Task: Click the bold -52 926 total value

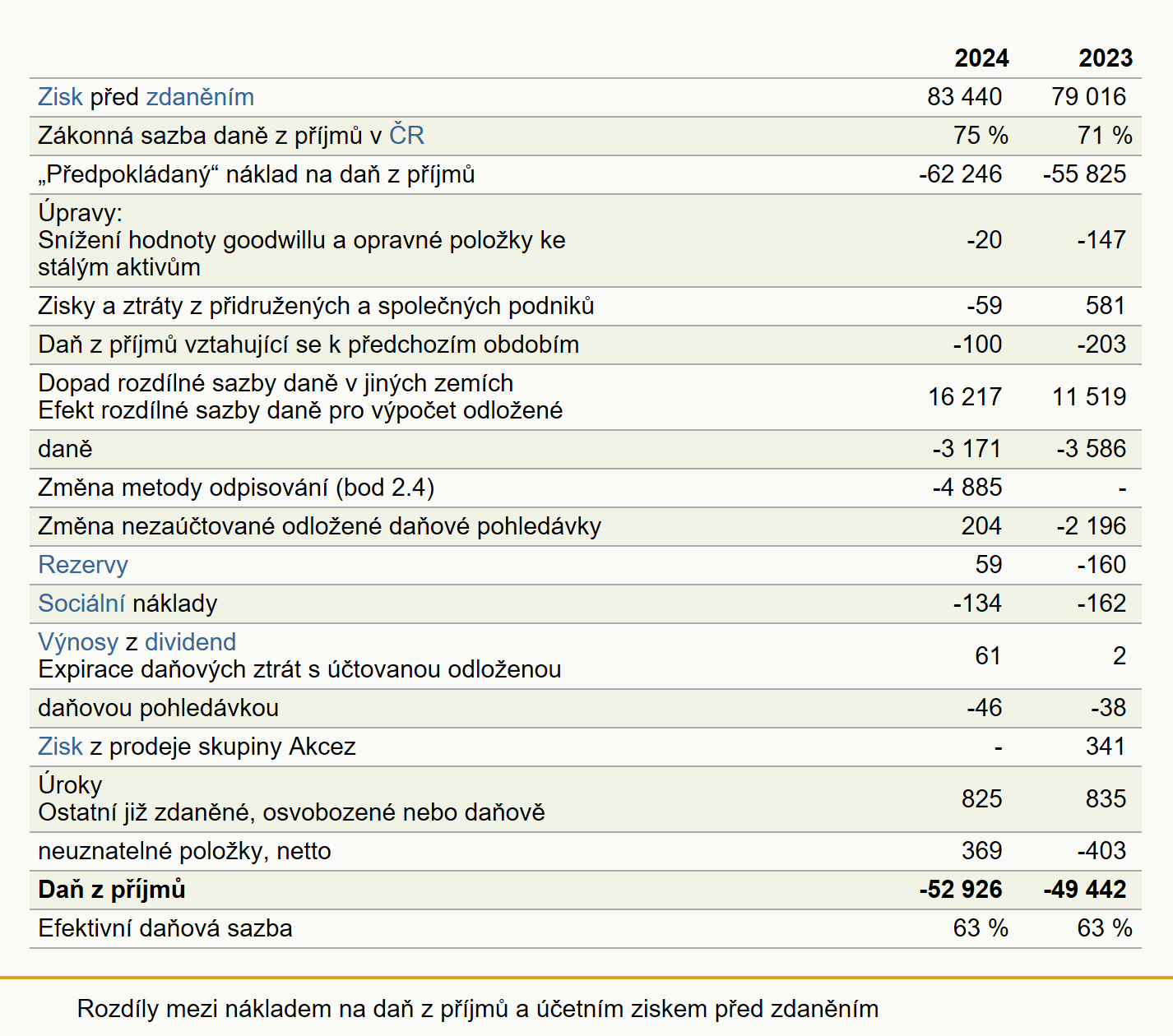Action: tap(961, 890)
